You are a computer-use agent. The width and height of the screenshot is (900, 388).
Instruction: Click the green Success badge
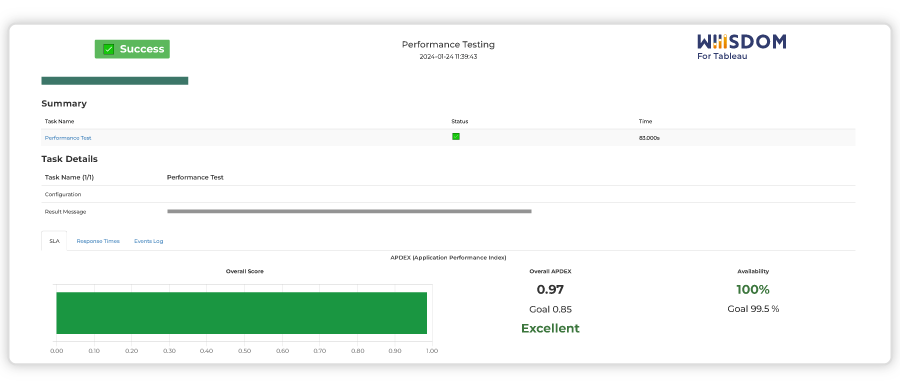click(132, 49)
